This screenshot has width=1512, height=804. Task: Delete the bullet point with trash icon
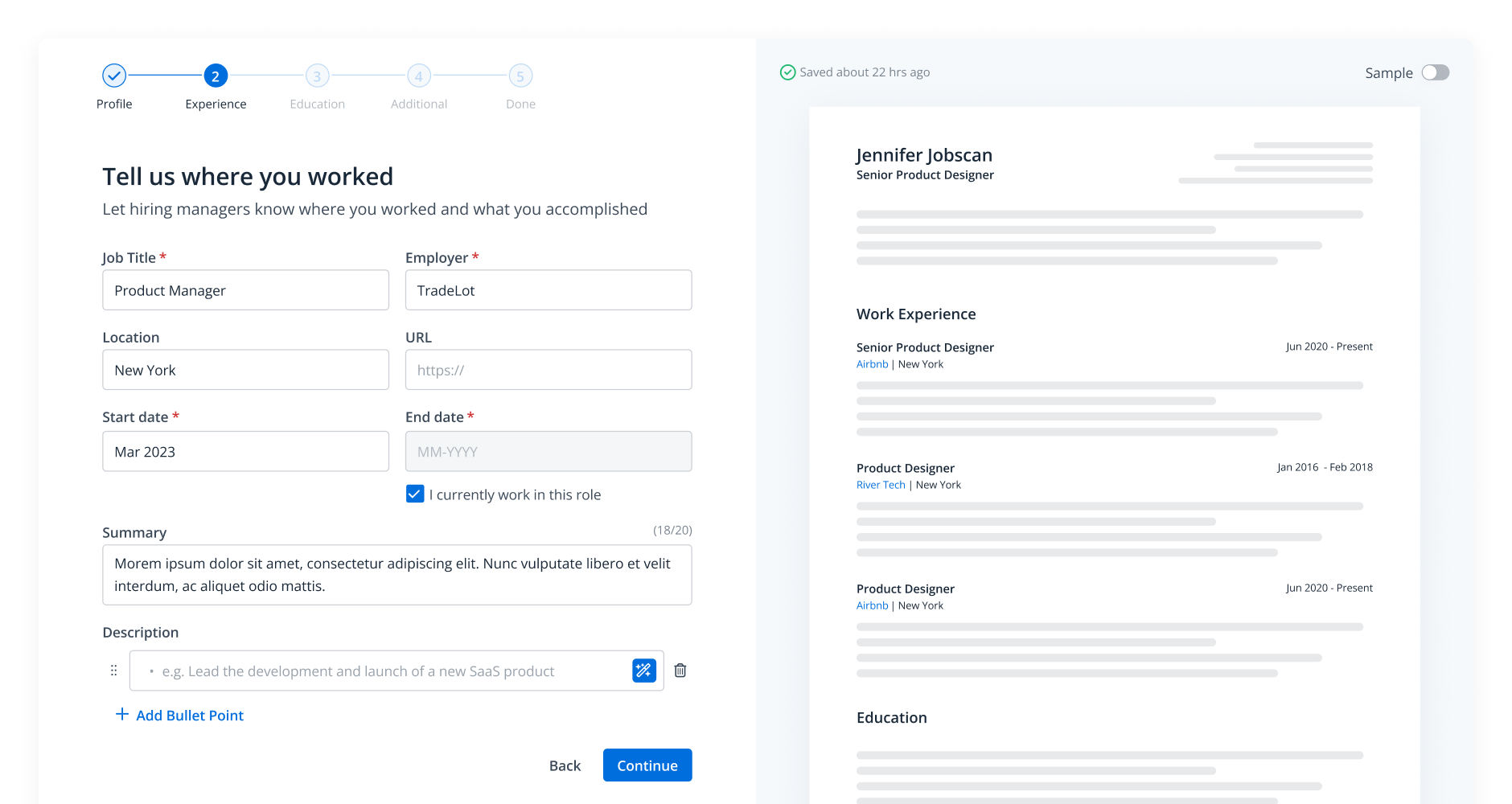click(680, 671)
